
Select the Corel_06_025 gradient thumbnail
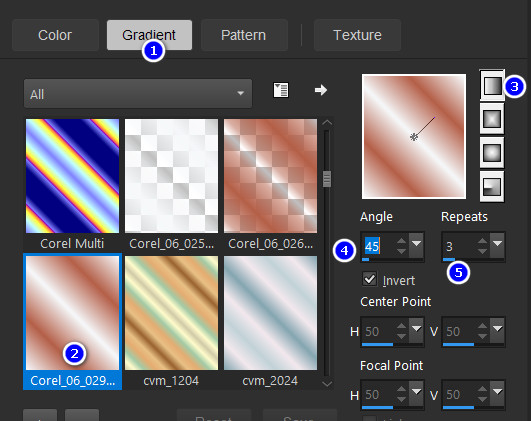click(x=171, y=176)
